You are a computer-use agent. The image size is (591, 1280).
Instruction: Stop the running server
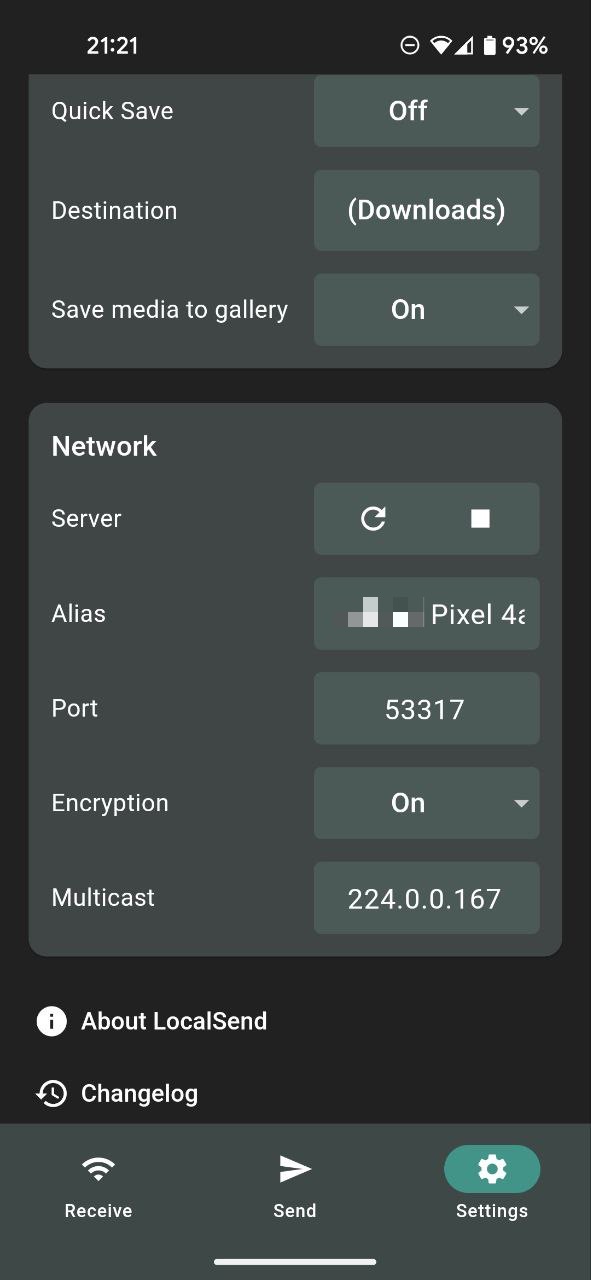[x=480, y=518]
